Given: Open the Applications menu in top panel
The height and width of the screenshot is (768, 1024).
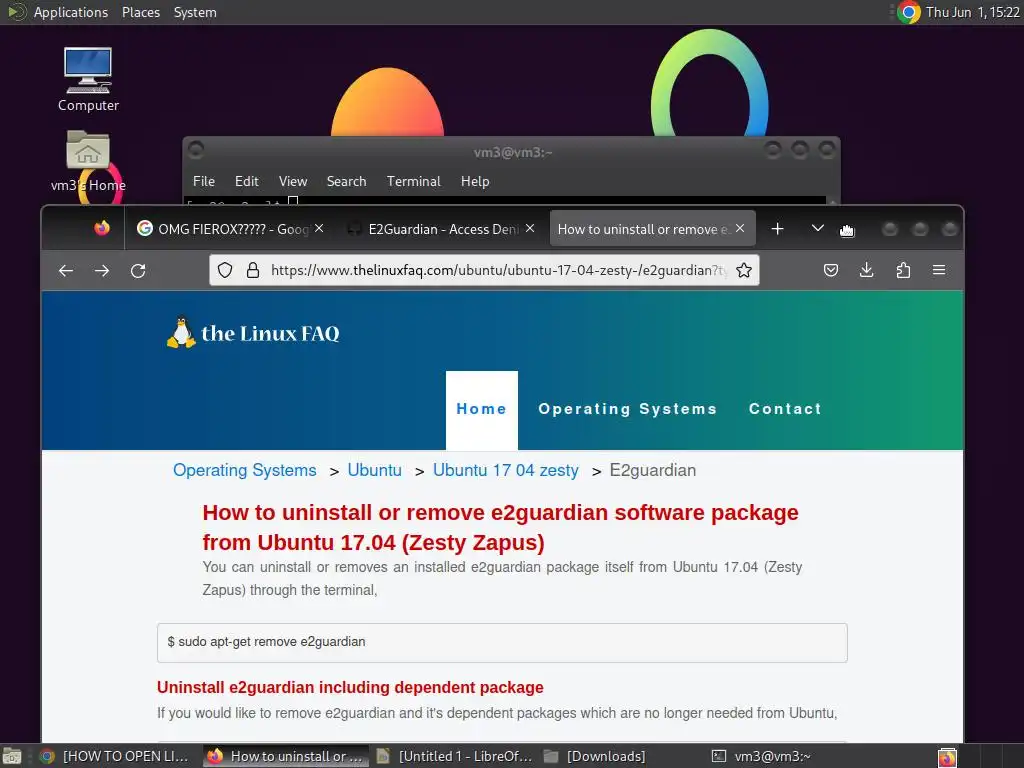Looking at the screenshot, I should pos(71,12).
